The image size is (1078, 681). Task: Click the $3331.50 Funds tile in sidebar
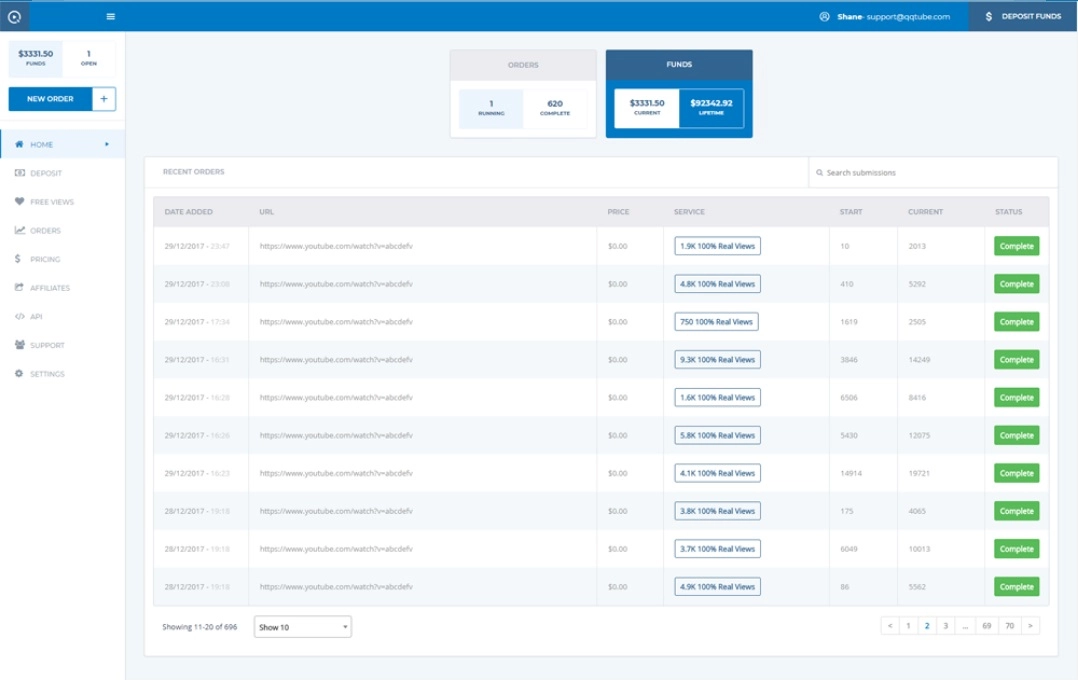tap(35, 58)
